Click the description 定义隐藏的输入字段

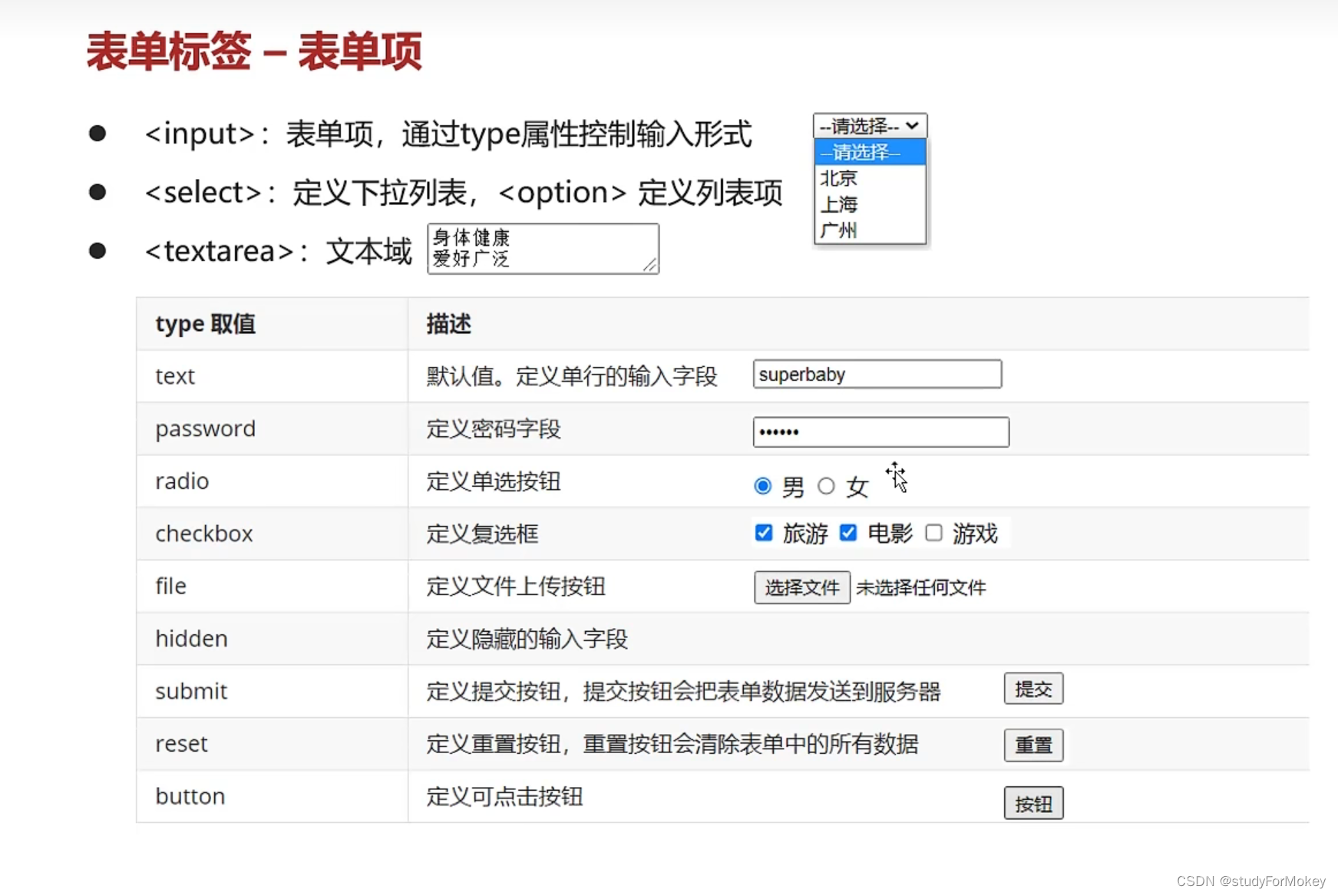click(x=527, y=639)
